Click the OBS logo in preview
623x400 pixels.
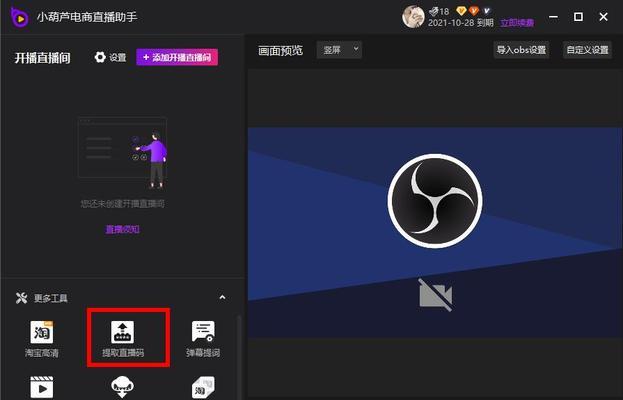(435, 201)
